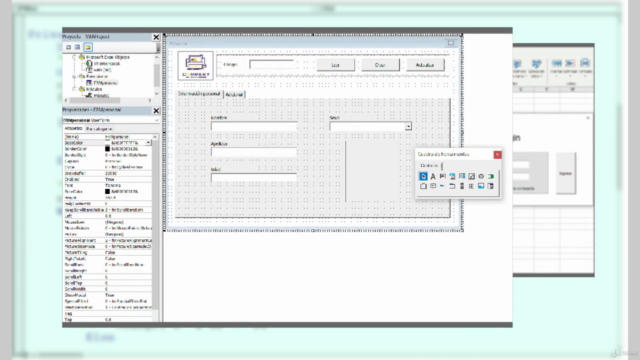This screenshot has height=360, width=640.
Task: Switch to the Alfabética properties tab
Action: pyautogui.click(x=74, y=129)
